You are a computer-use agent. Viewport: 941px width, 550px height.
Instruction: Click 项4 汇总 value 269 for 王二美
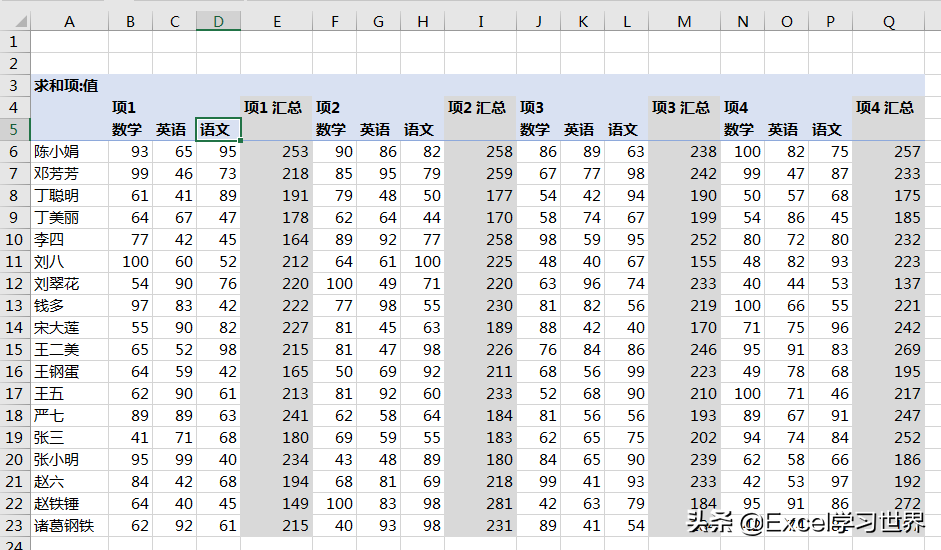pyautogui.click(x=889, y=349)
